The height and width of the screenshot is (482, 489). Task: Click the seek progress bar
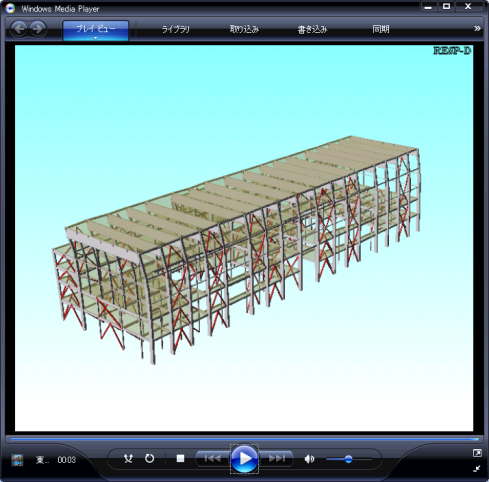(244, 439)
